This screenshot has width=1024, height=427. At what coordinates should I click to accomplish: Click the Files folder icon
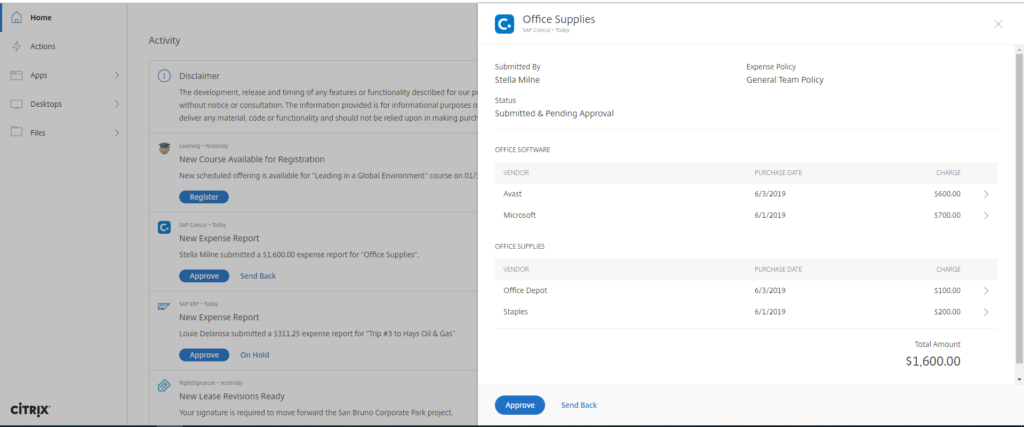(17, 133)
